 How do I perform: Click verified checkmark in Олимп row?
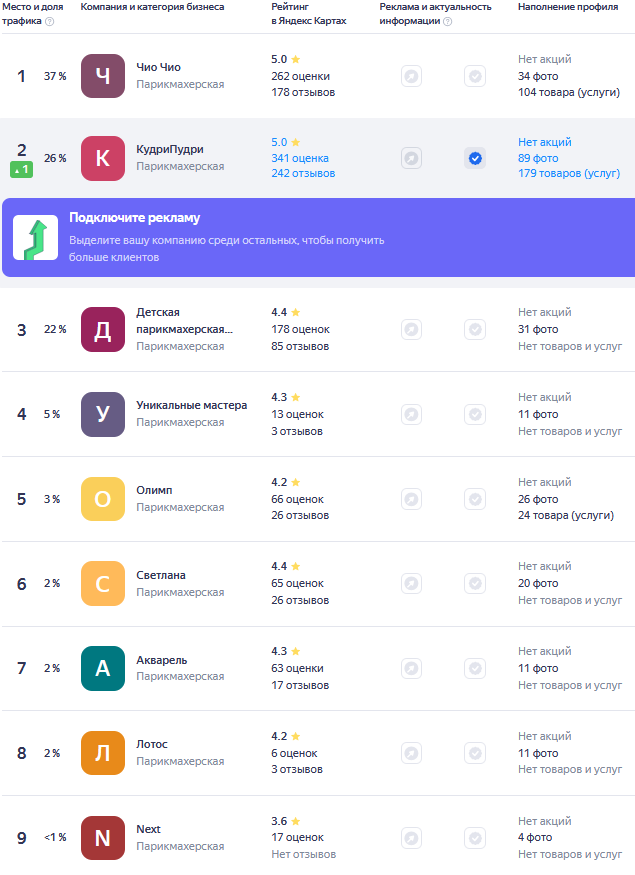click(475, 499)
